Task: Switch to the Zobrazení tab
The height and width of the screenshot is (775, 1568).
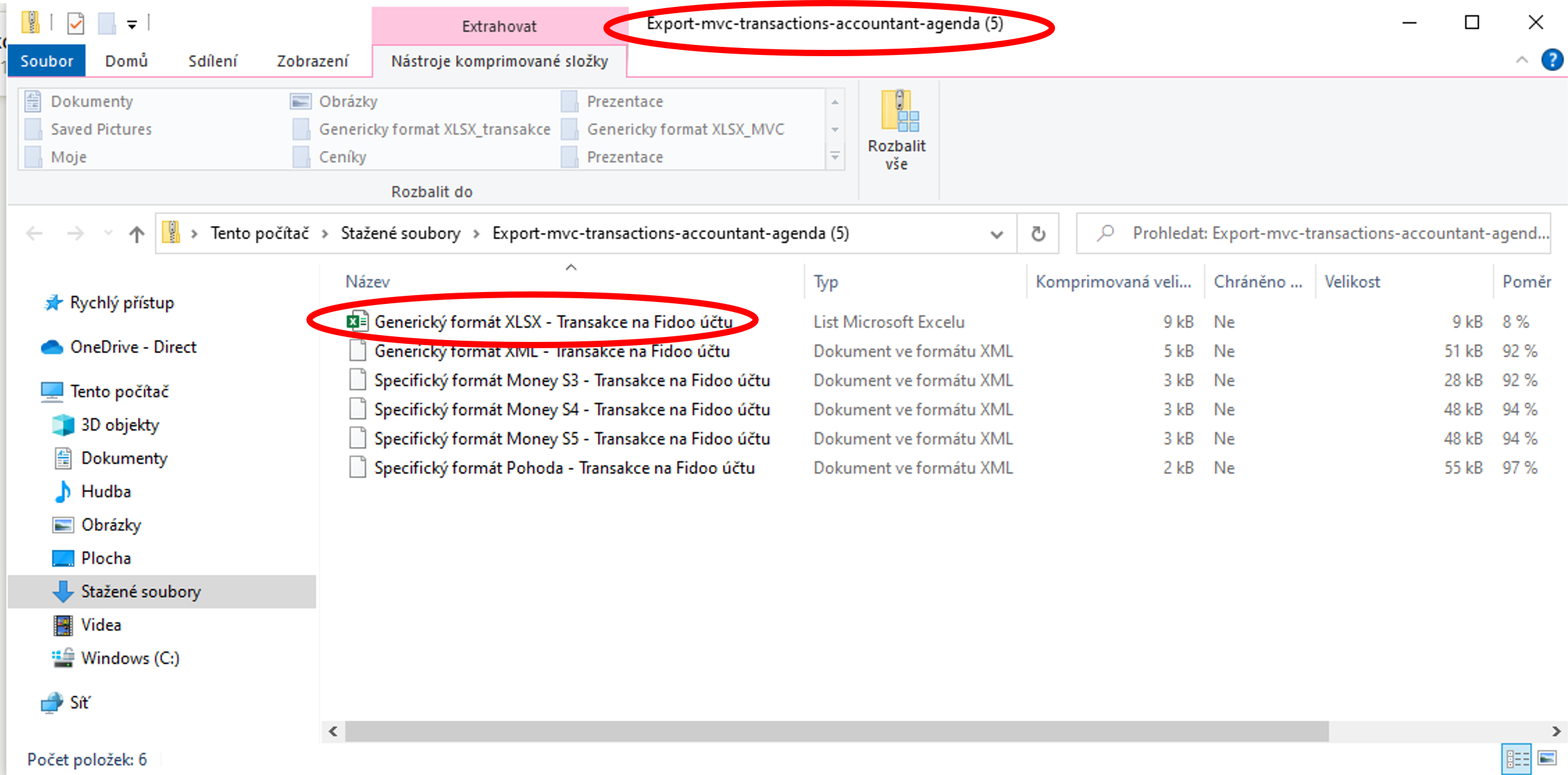Action: click(x=313, y=61)
